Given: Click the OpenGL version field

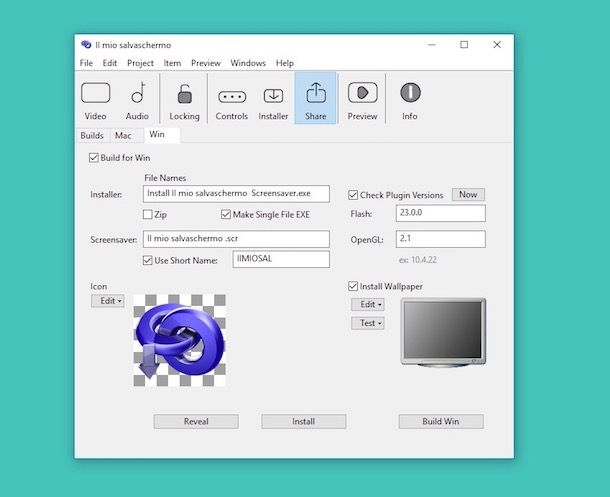Looking at the screenshot, I should click(440, 239).
